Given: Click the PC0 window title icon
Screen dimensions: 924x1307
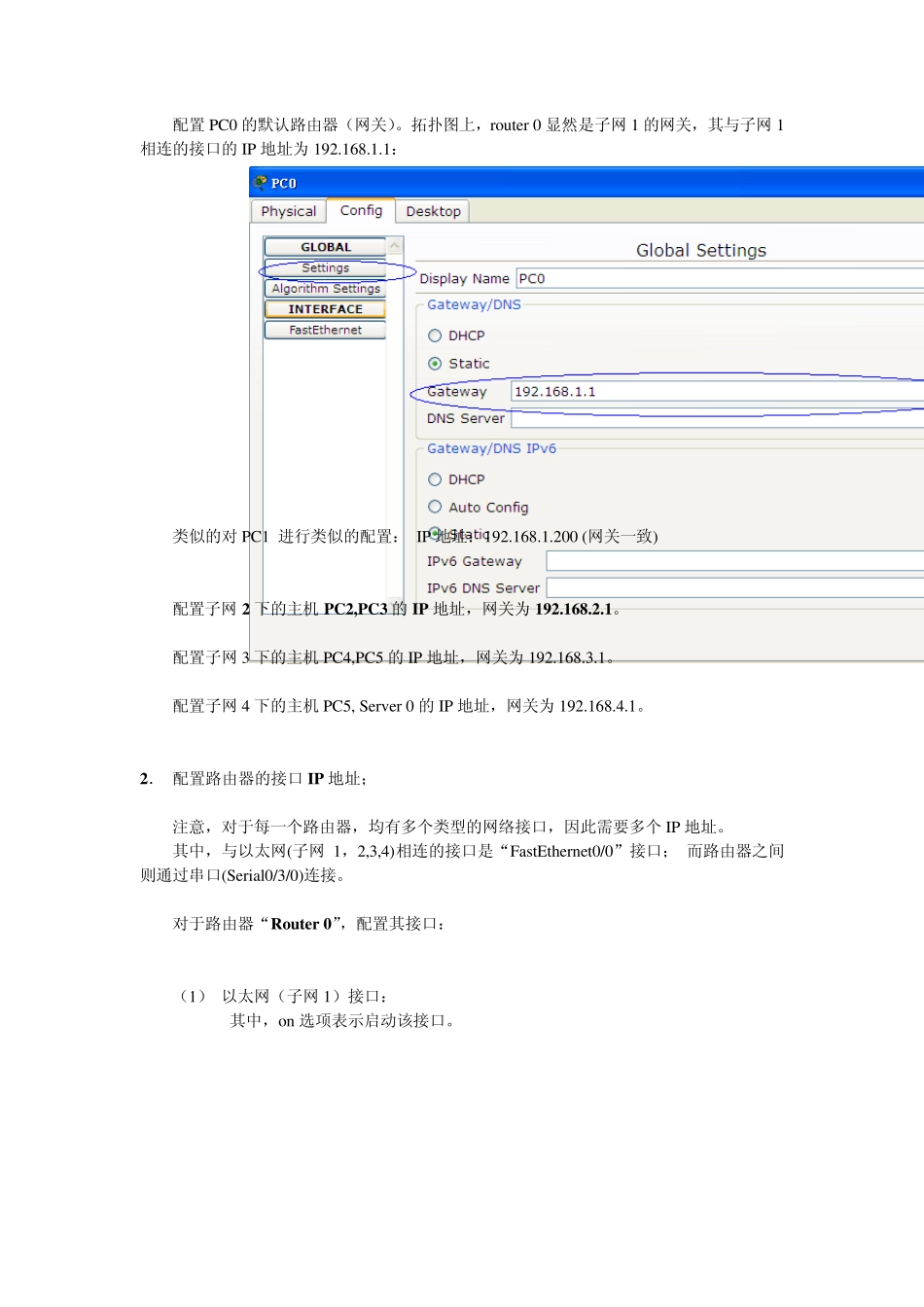Looking at the screenshot, I should click(261, 183).
